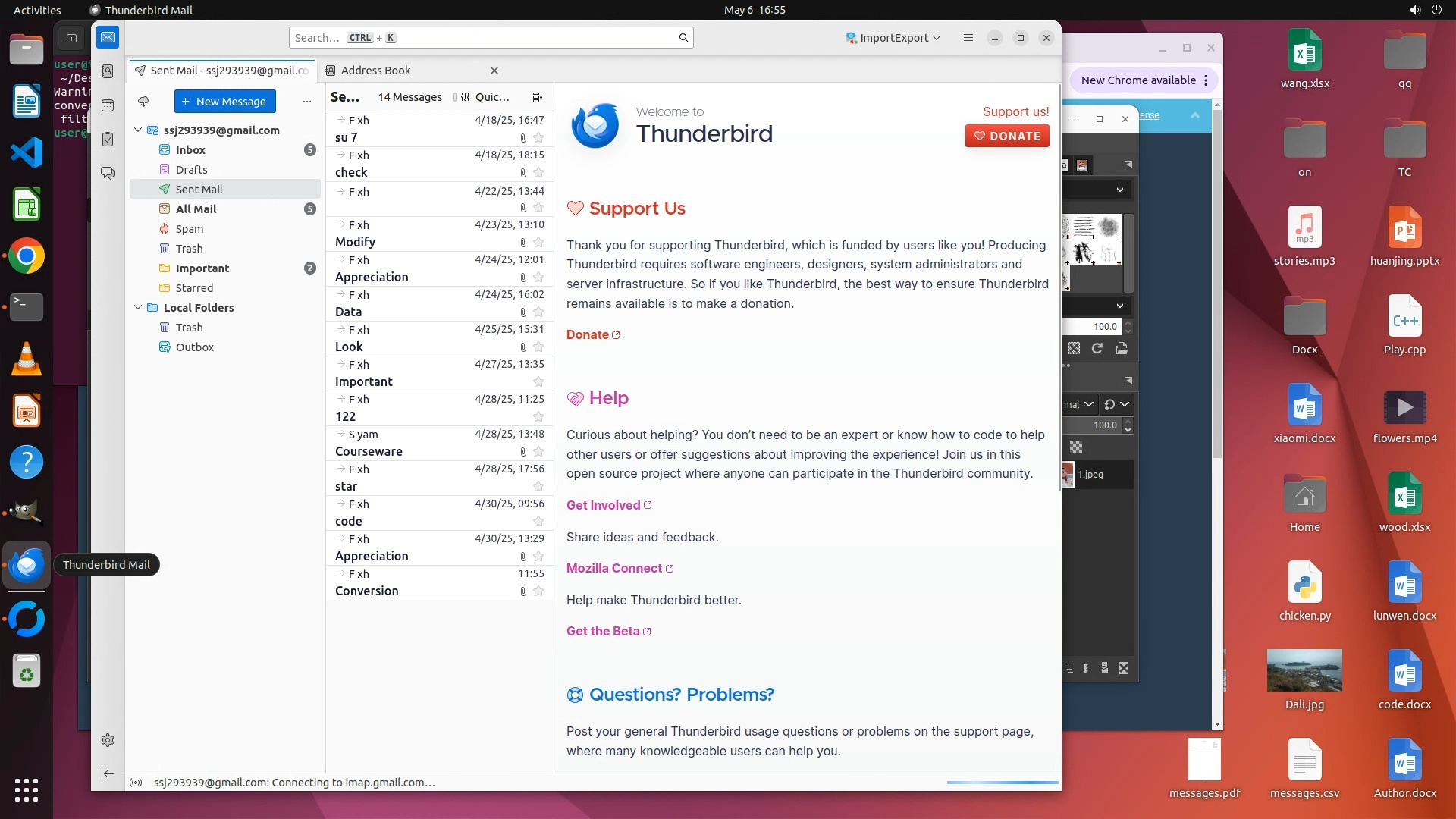Open message list display options icon
Viewport: 1456px width, 819px height.
coord(538,97)
